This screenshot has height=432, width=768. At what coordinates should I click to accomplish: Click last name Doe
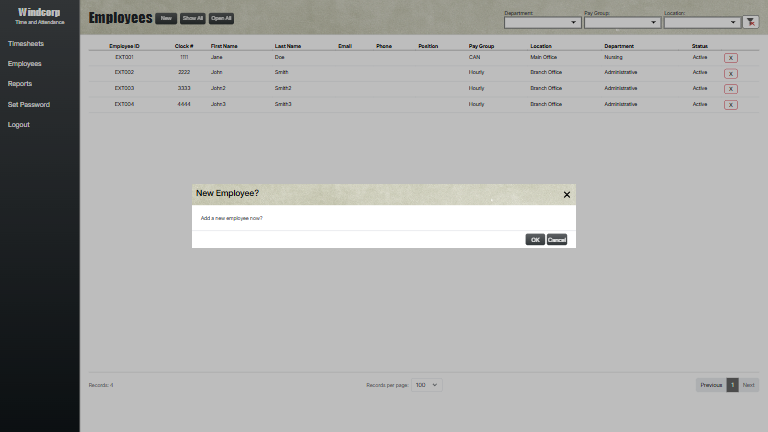(x=279, y=57)
